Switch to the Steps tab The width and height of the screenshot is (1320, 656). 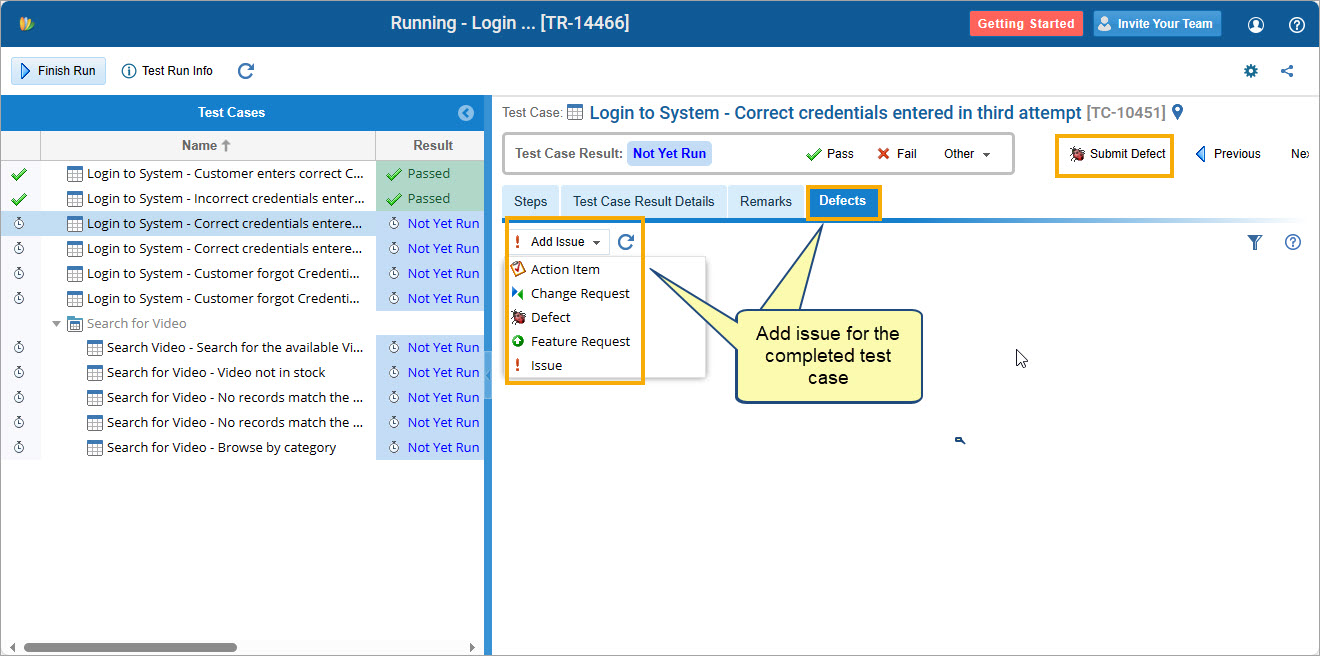[530, 201]
